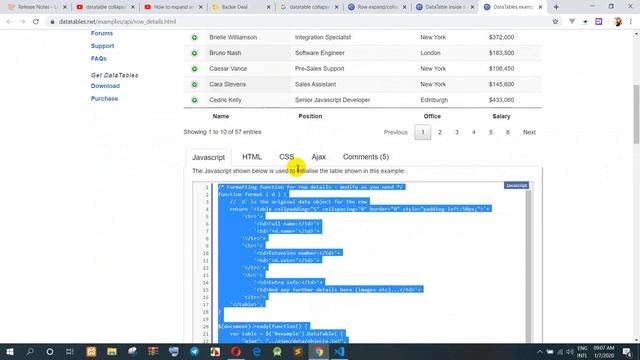The height and width of the screenshot is (360, 640).
Task: Open the Chrome three-dot menu
Action: click(631, 22)
